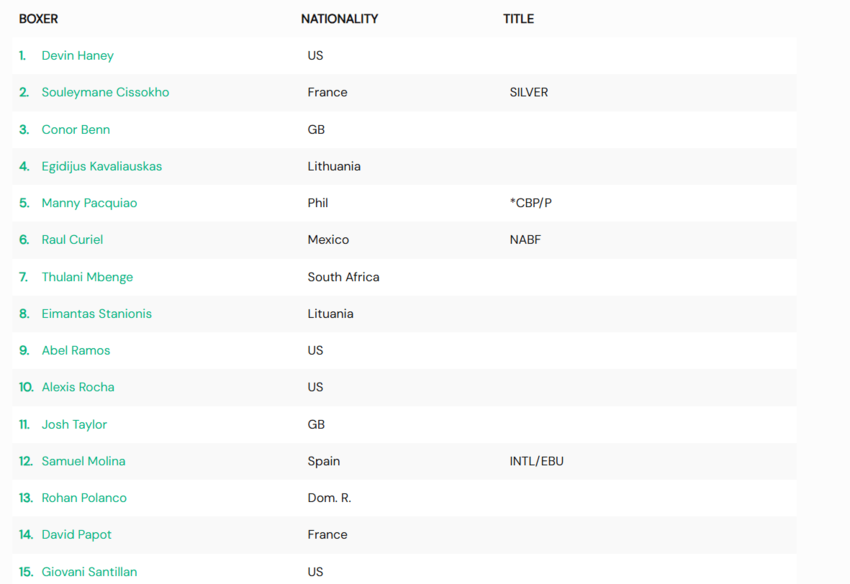The height and width of the screenshot is (584, 850).
Task: Open the Thulani Mbenge link
Action: 87,277
